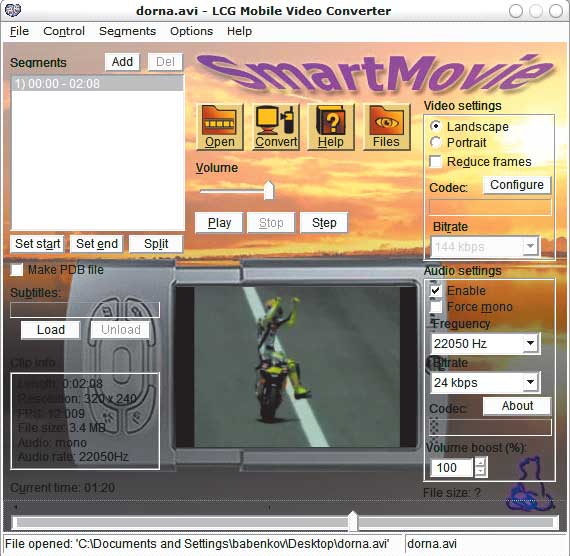
Task: Click 'Audio rate: 22050Hz' clip info
Action: point(73,457)
